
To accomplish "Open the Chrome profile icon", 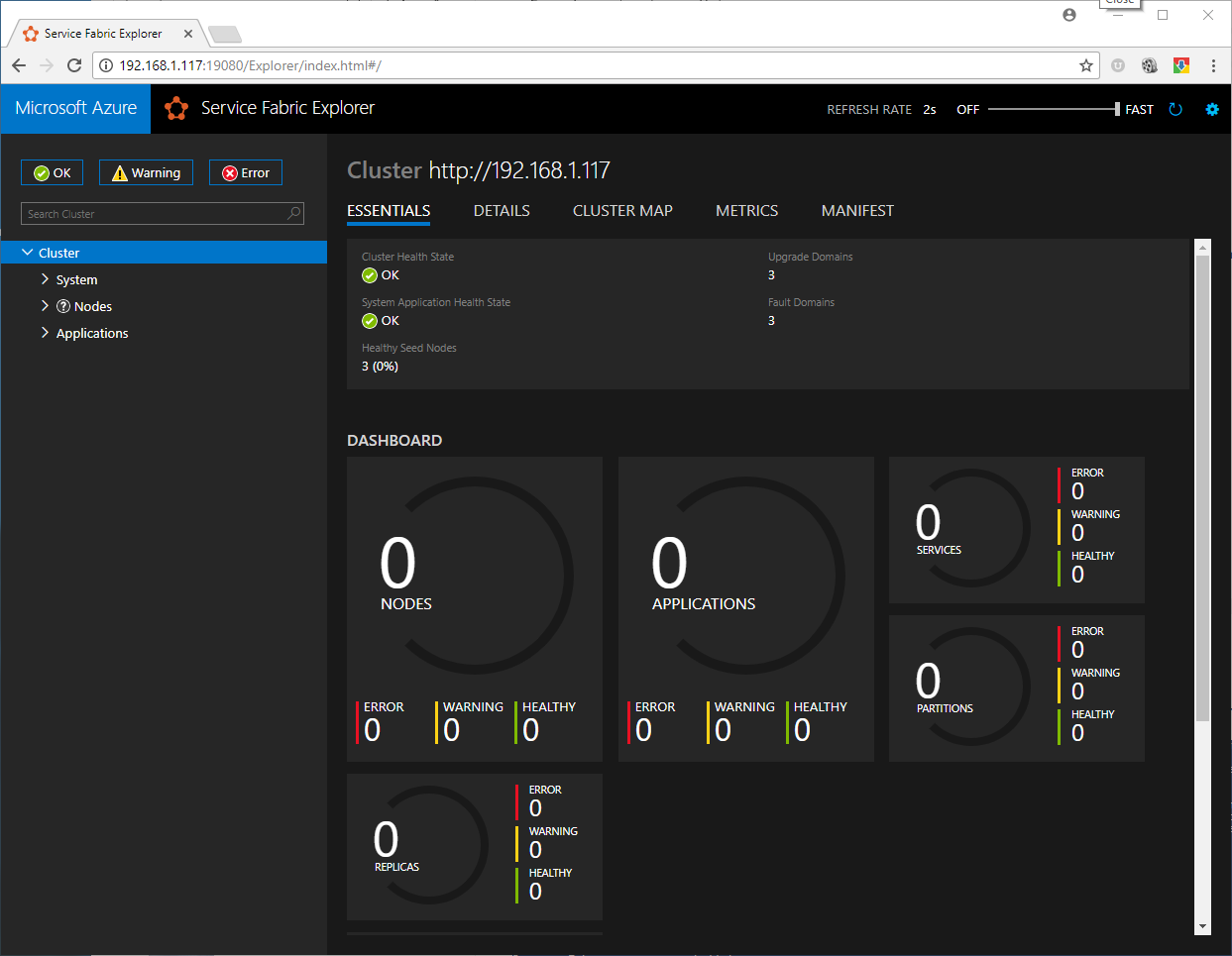I will tap(1069, 15).
